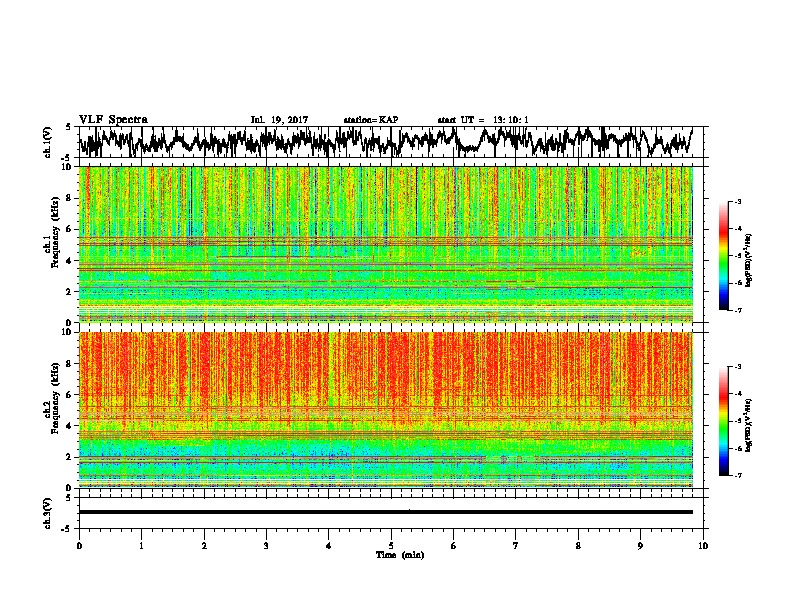Click the ch.2 "Frequency (kHz)" axis label

55,398
